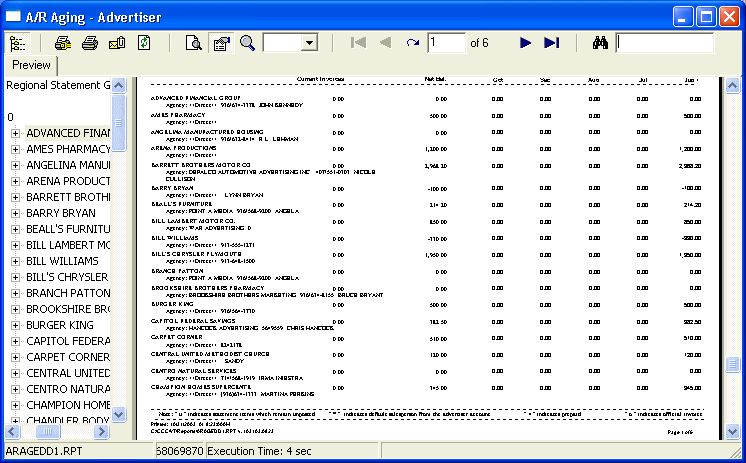Expand BILL LAMBERT tree node
The height and width of the screenshot is (463, 746).
coord(15,245)
